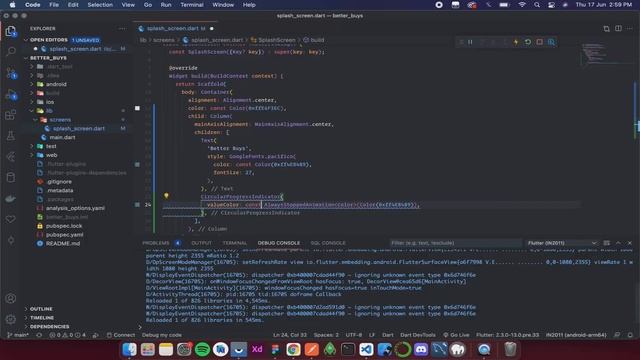Open Spotify from the Dock
Screen dimensions: 640x360
point(202,349)
